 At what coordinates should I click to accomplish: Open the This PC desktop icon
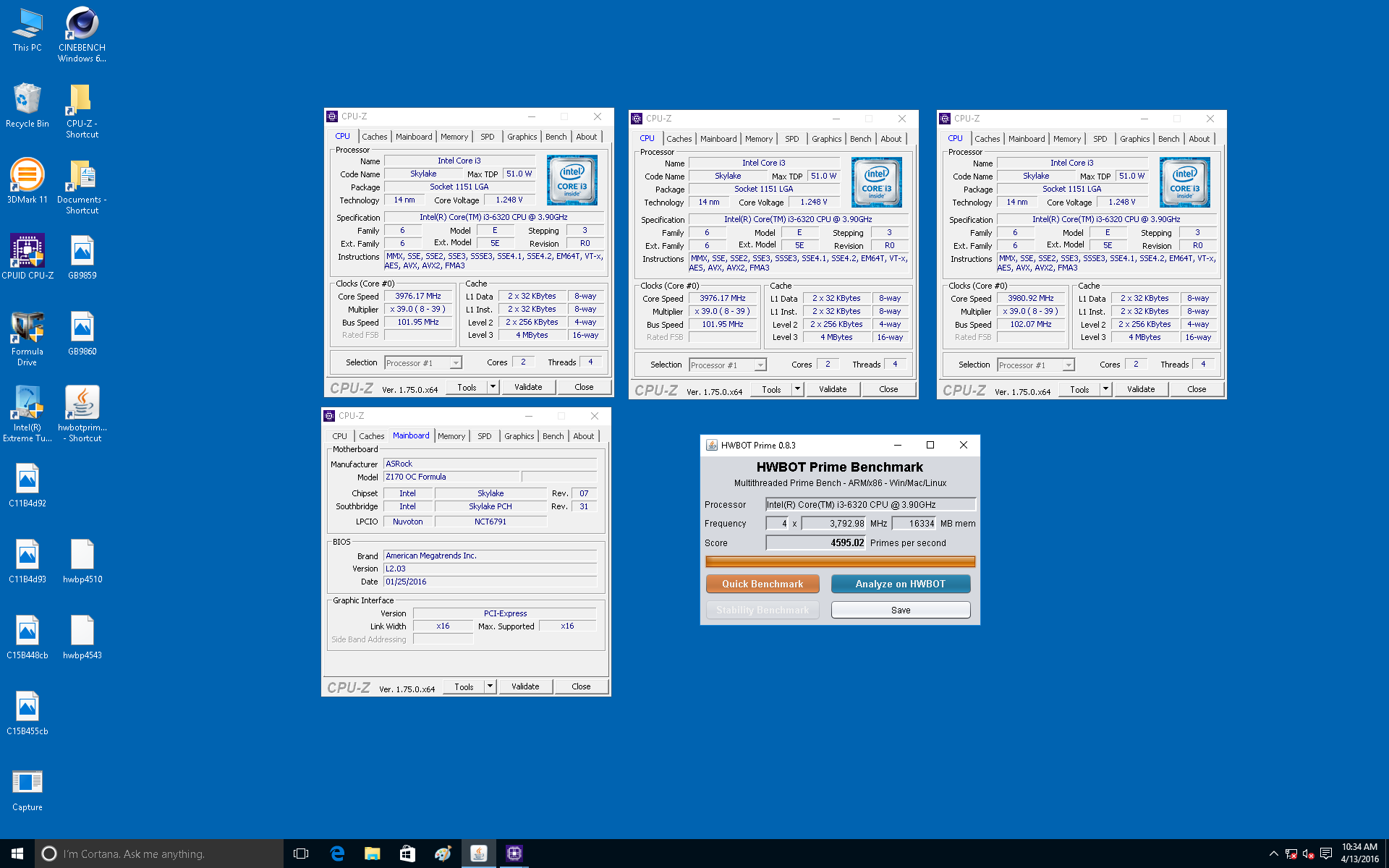[x=27, y=30]
